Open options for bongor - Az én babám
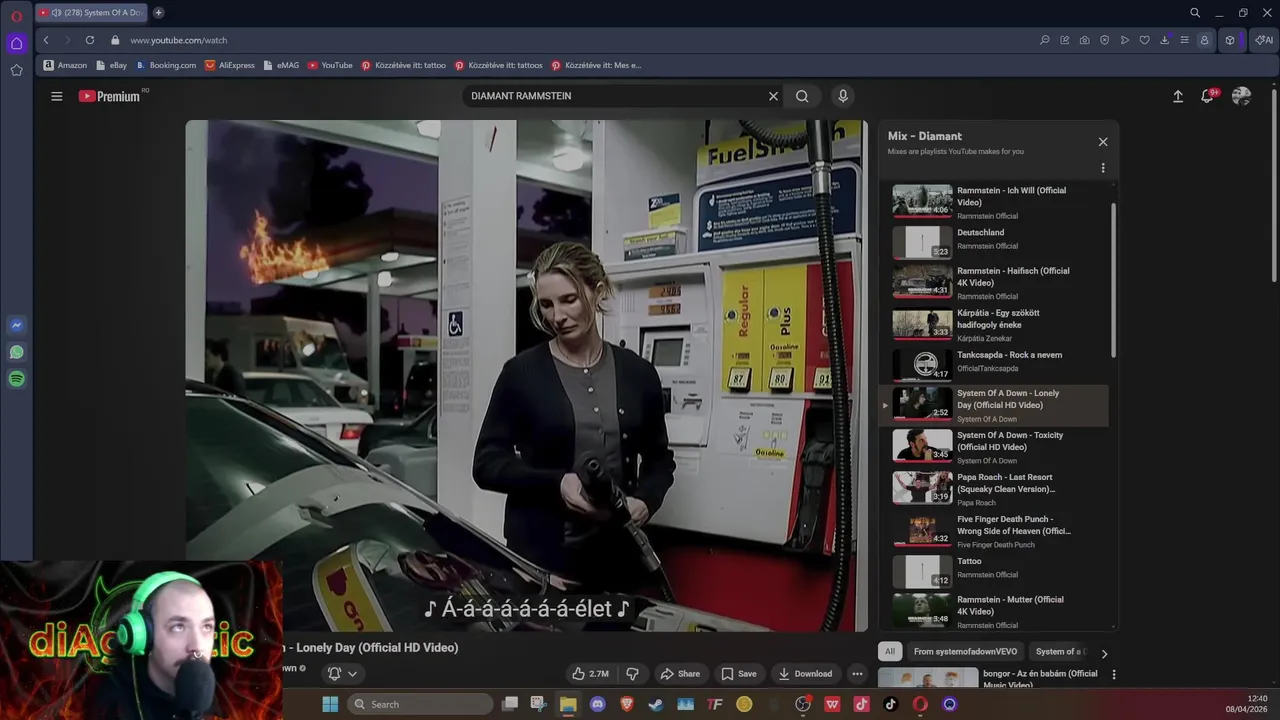 pyautogui.click(x=1114, y=675)
